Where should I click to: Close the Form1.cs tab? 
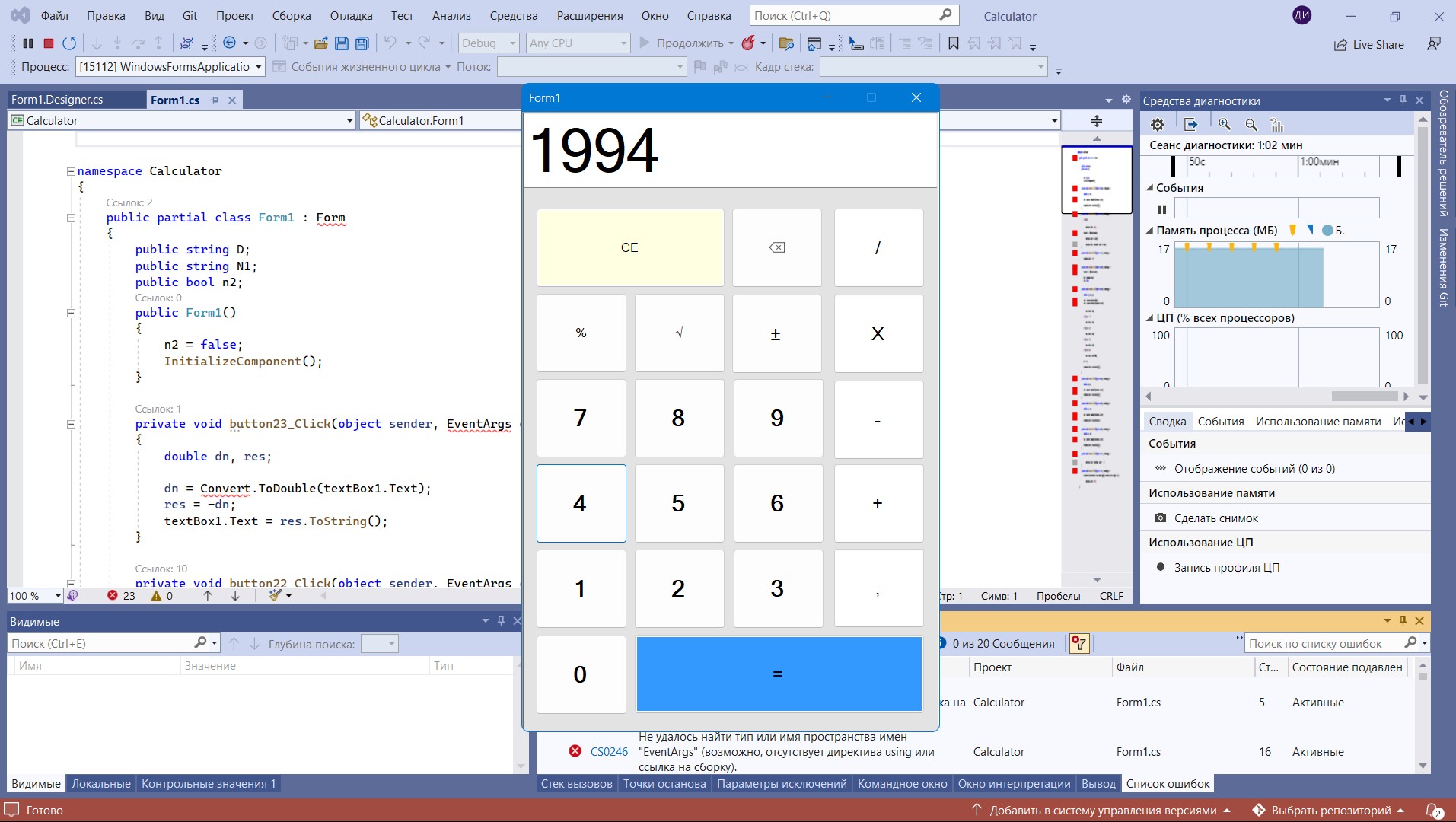(x=232, y=100)
